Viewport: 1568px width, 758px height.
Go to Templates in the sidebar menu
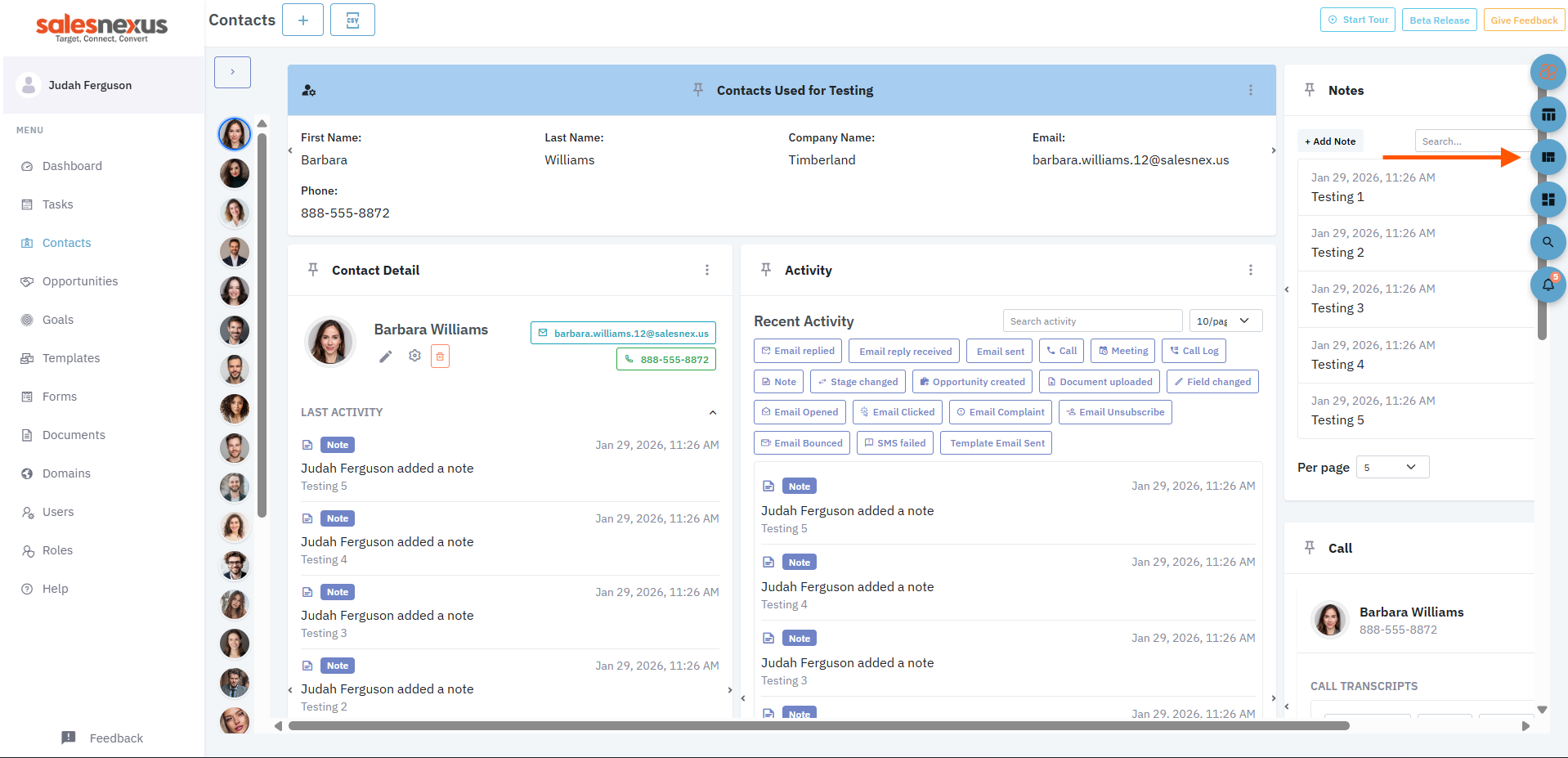tap(71, 358)
